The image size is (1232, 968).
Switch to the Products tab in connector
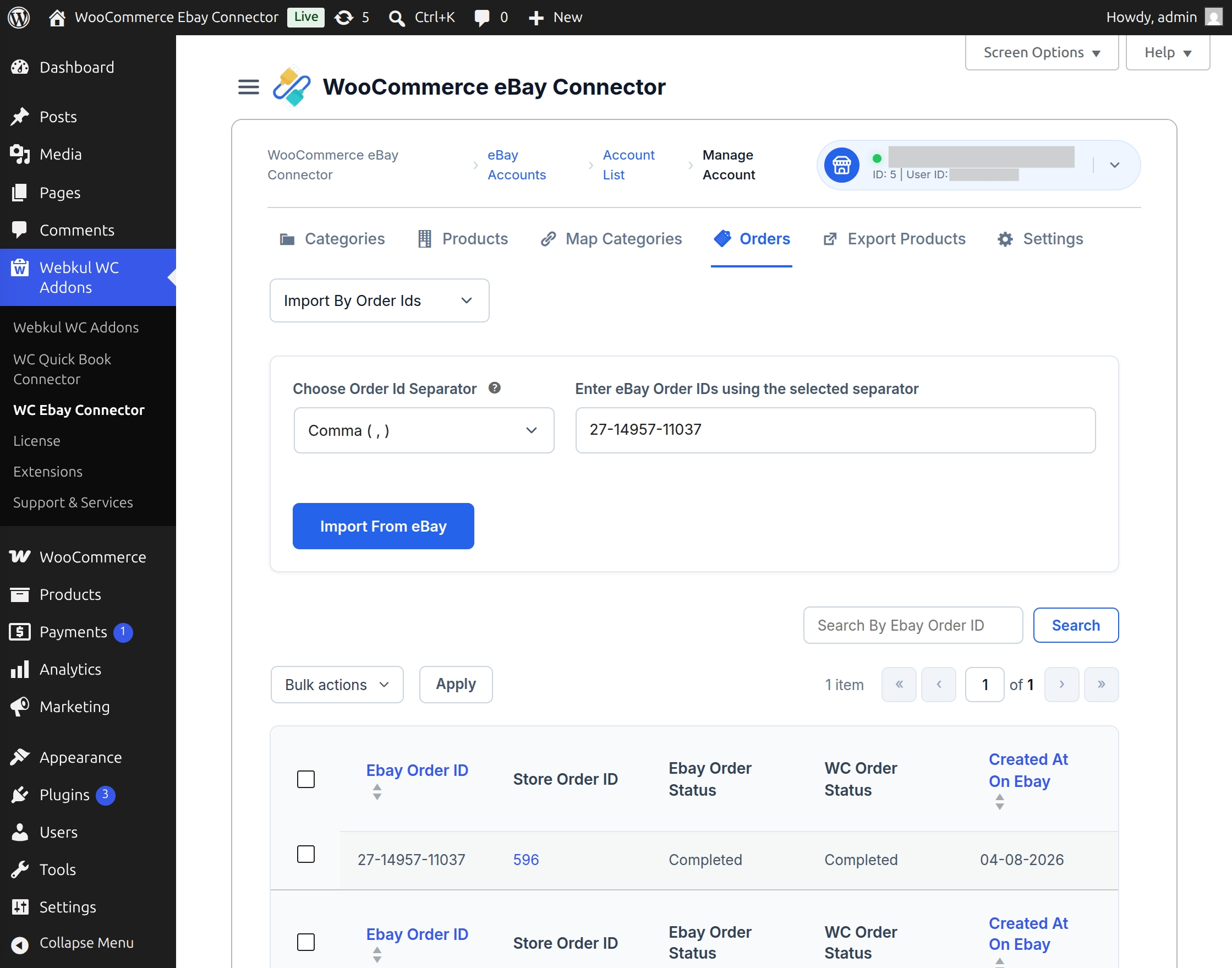pos(462,239)
